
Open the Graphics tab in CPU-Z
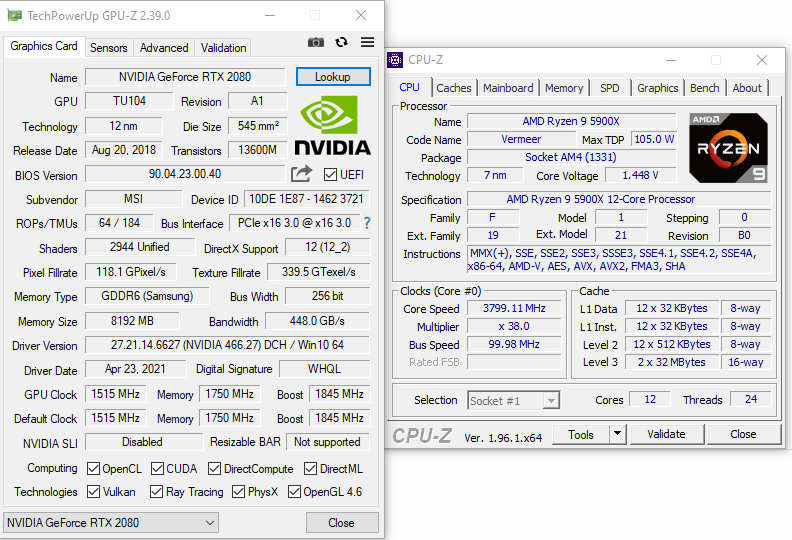[658, 88]
